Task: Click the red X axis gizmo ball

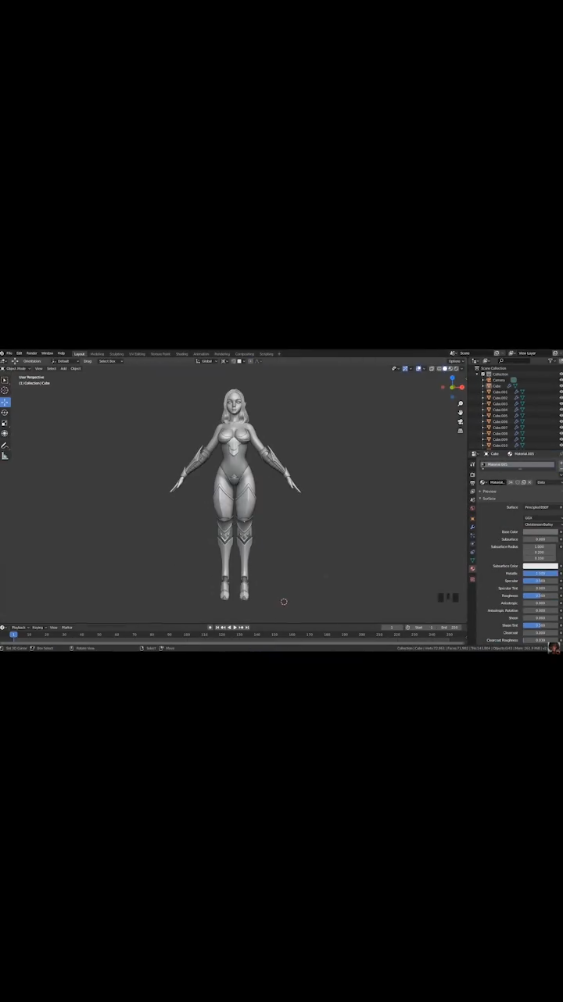Action: pyautogui.click(x=461, y=387)
